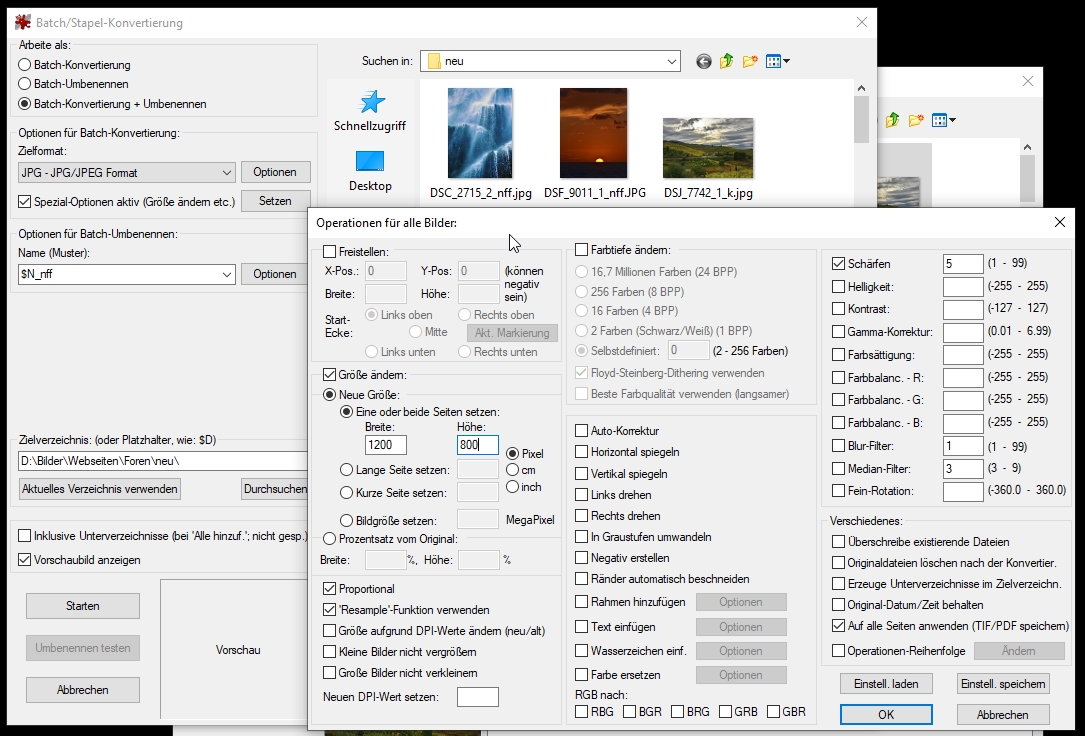Click up-folder icon in background window

pos(892,120)
